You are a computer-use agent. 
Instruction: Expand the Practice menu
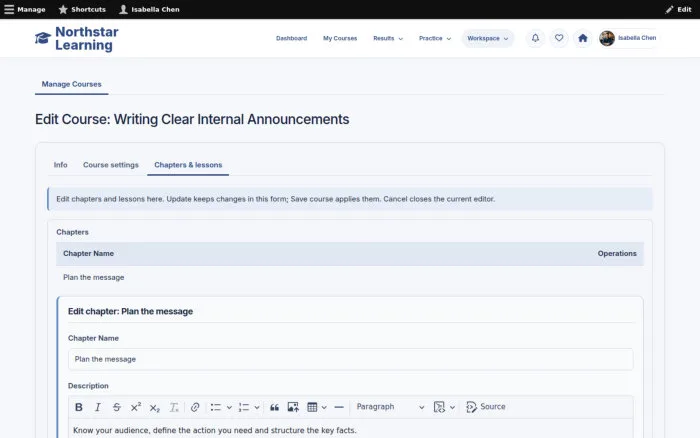[x=435, y=38]
